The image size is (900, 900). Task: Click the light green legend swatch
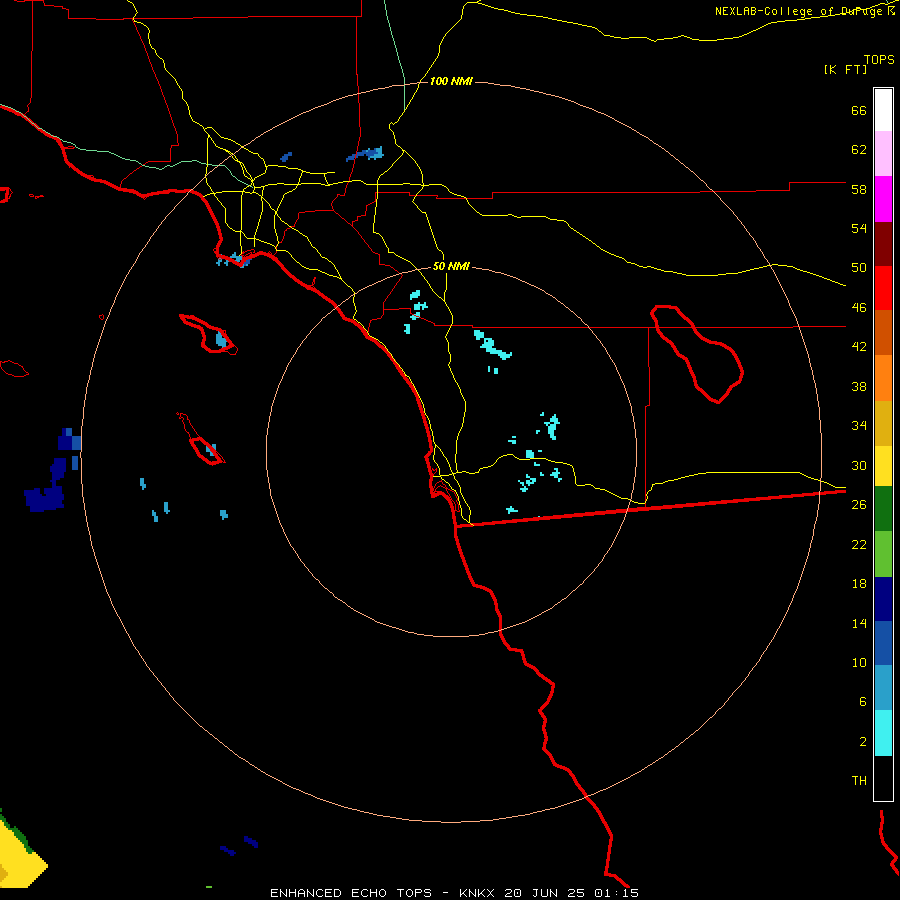click(x=883, y=554)
